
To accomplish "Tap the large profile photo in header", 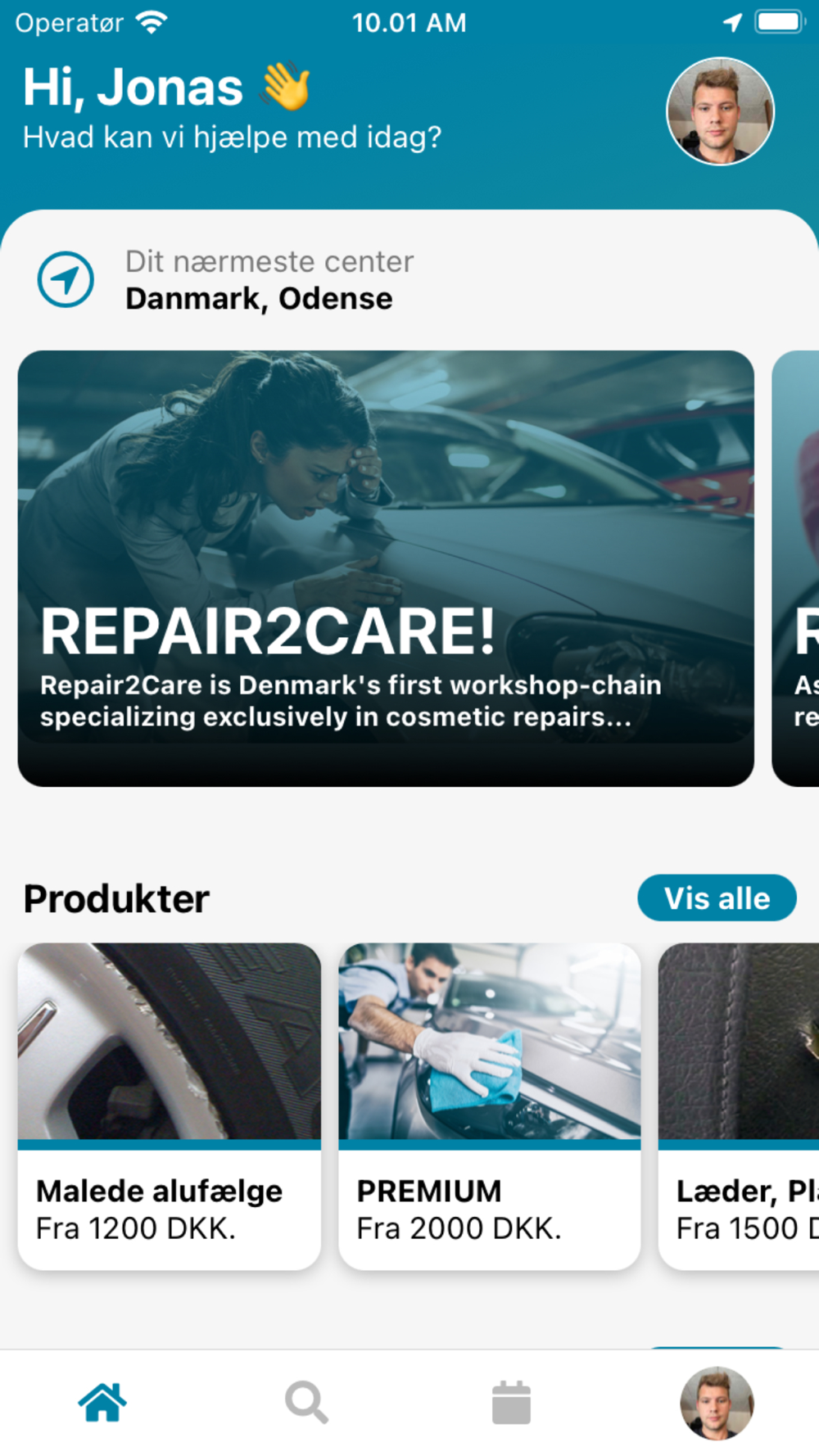I will coord(720,111).
